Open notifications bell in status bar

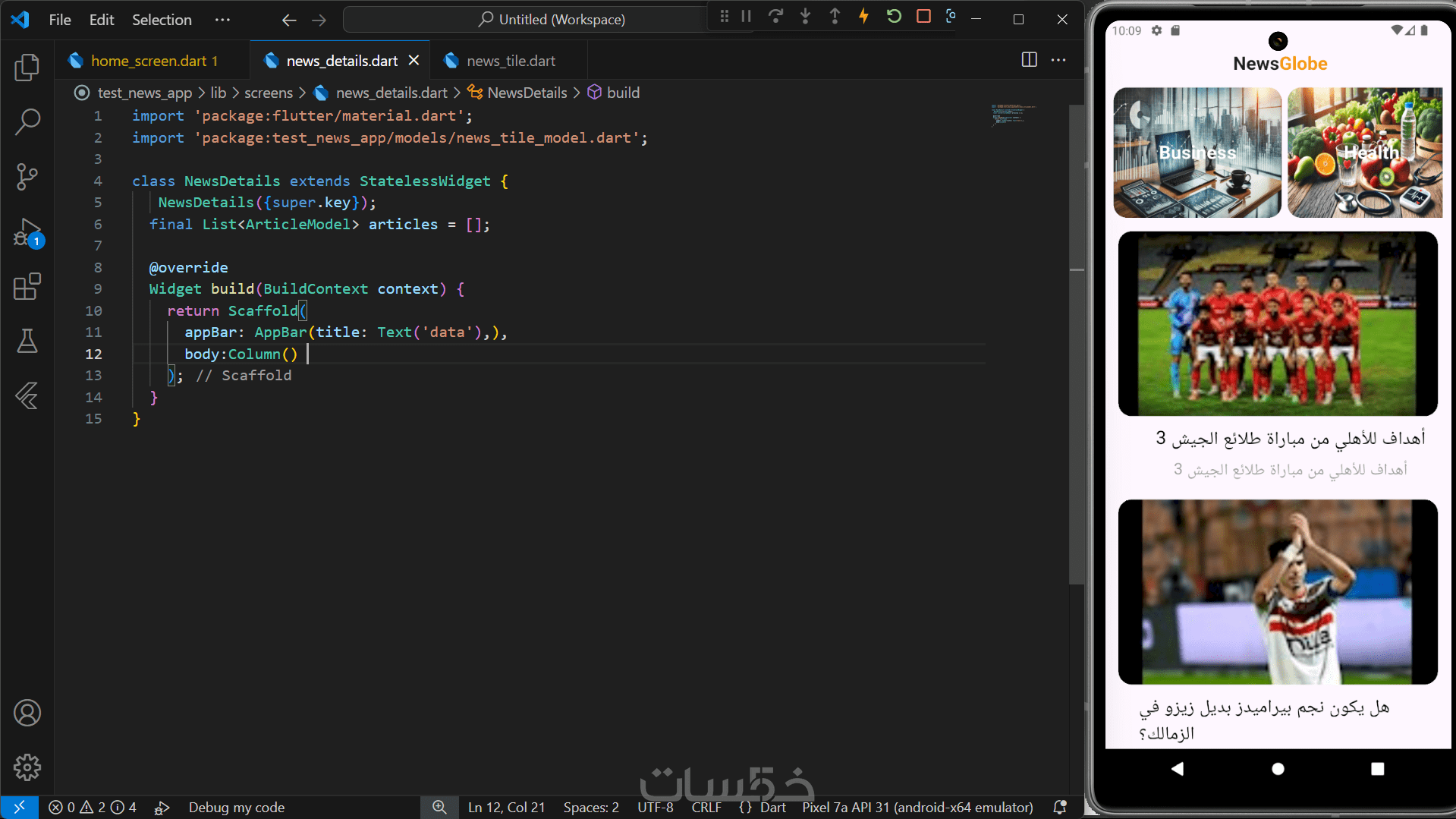click(1060, 807)
